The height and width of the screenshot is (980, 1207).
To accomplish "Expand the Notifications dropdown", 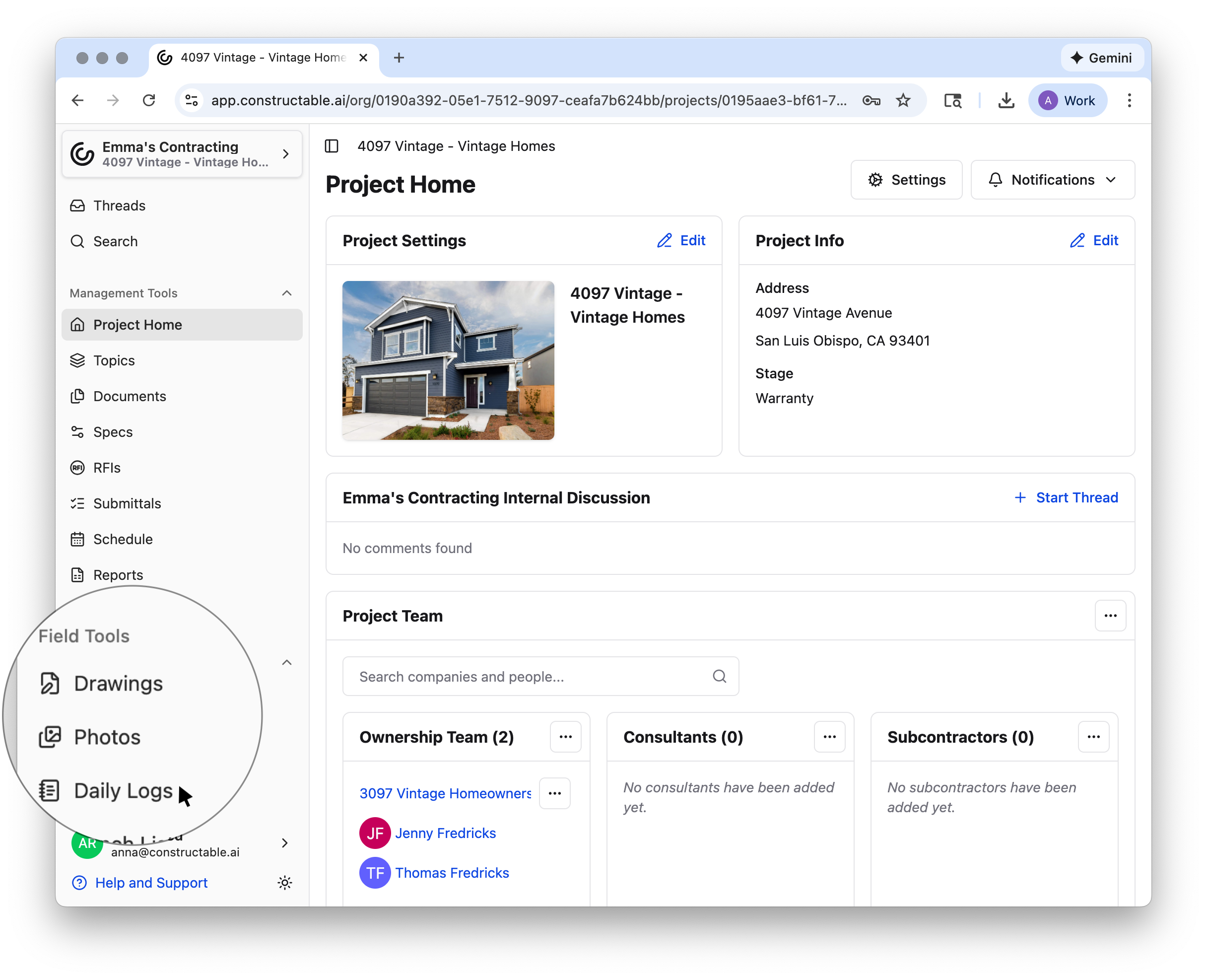I will click(1052, 180).
